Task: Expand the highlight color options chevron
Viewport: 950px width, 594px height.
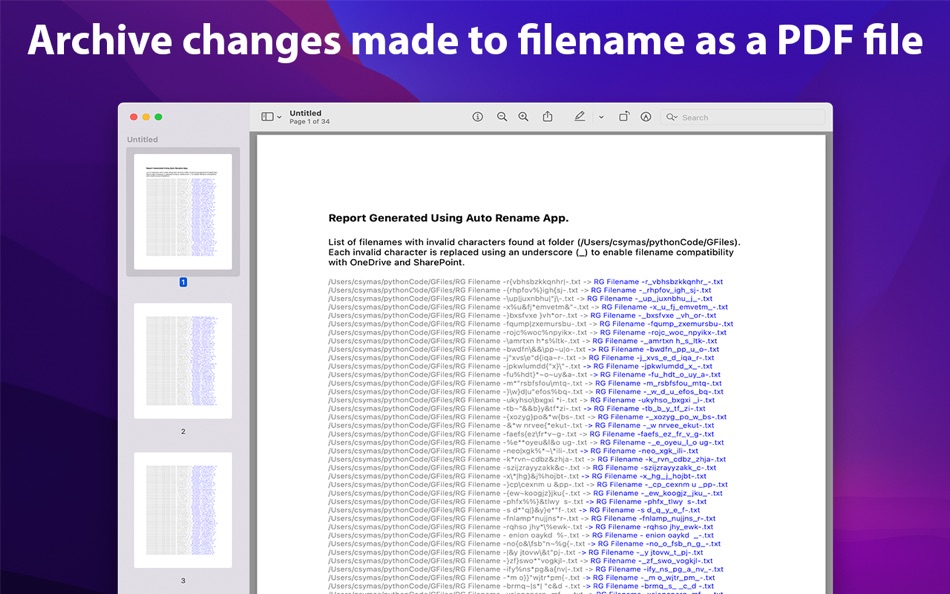Action: point(601,118)
